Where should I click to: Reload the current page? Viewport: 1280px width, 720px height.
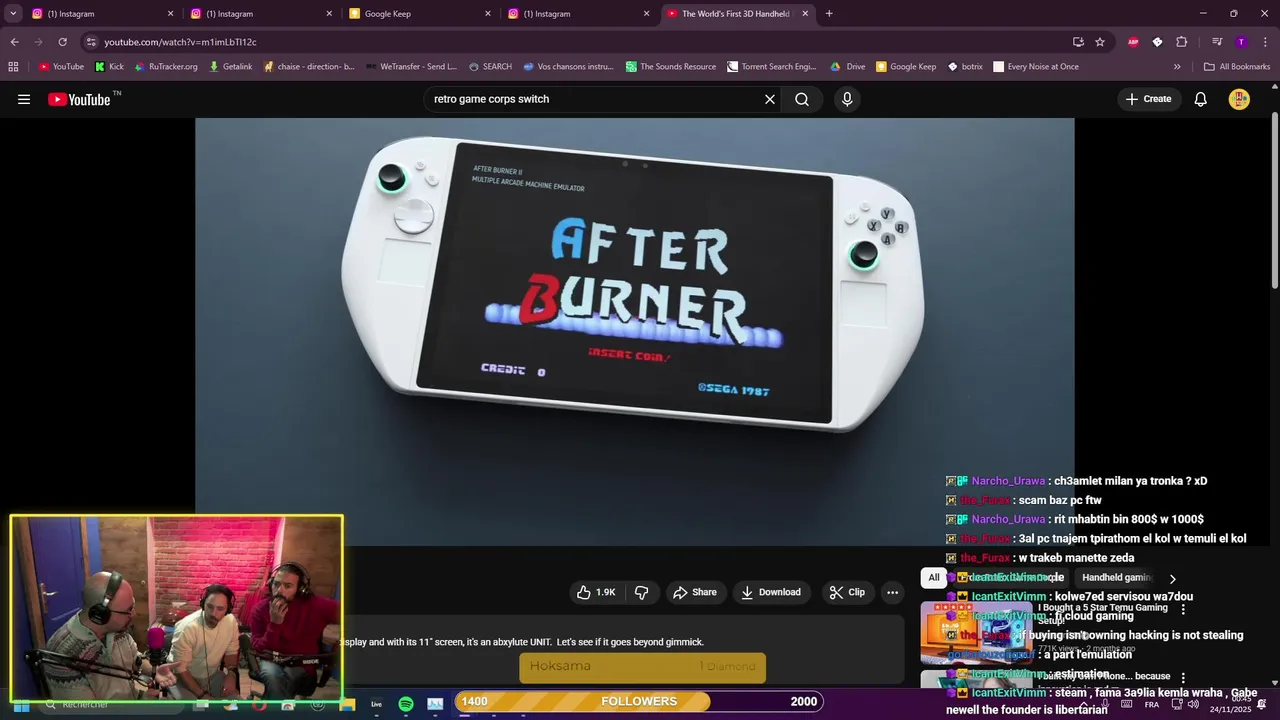pyautogui.click(x=62, y=42)
